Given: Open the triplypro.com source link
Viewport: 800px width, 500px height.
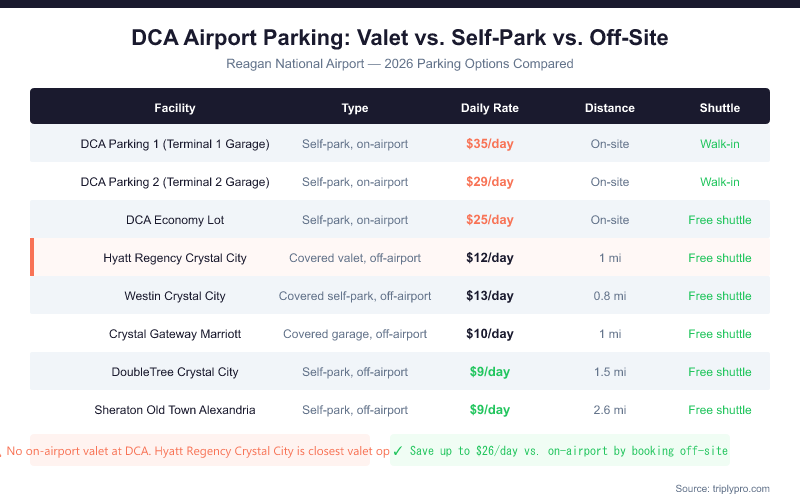Looking at the screenshot, I should 722,488.
